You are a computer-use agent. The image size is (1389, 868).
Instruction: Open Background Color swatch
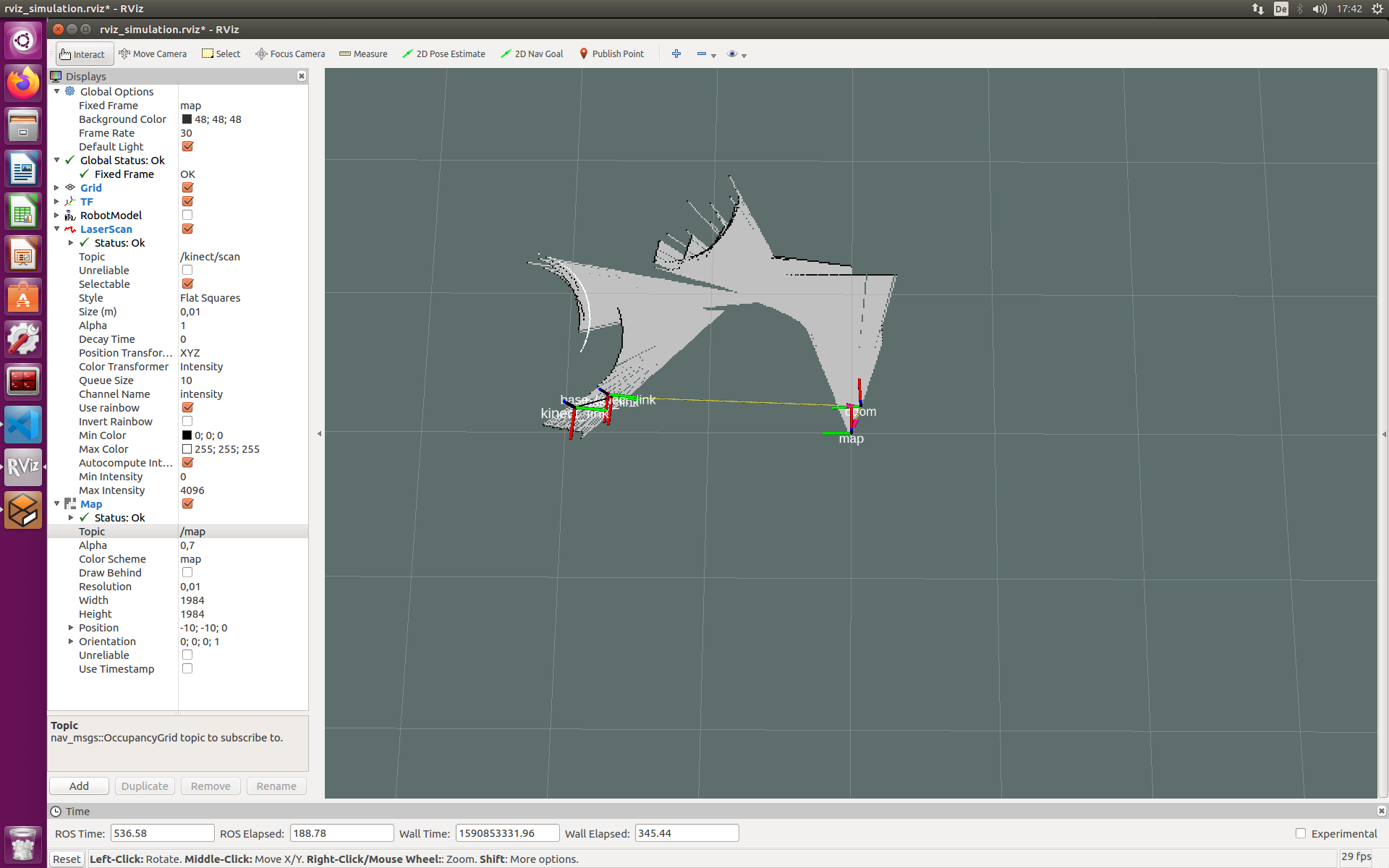[x=187, y=119]
